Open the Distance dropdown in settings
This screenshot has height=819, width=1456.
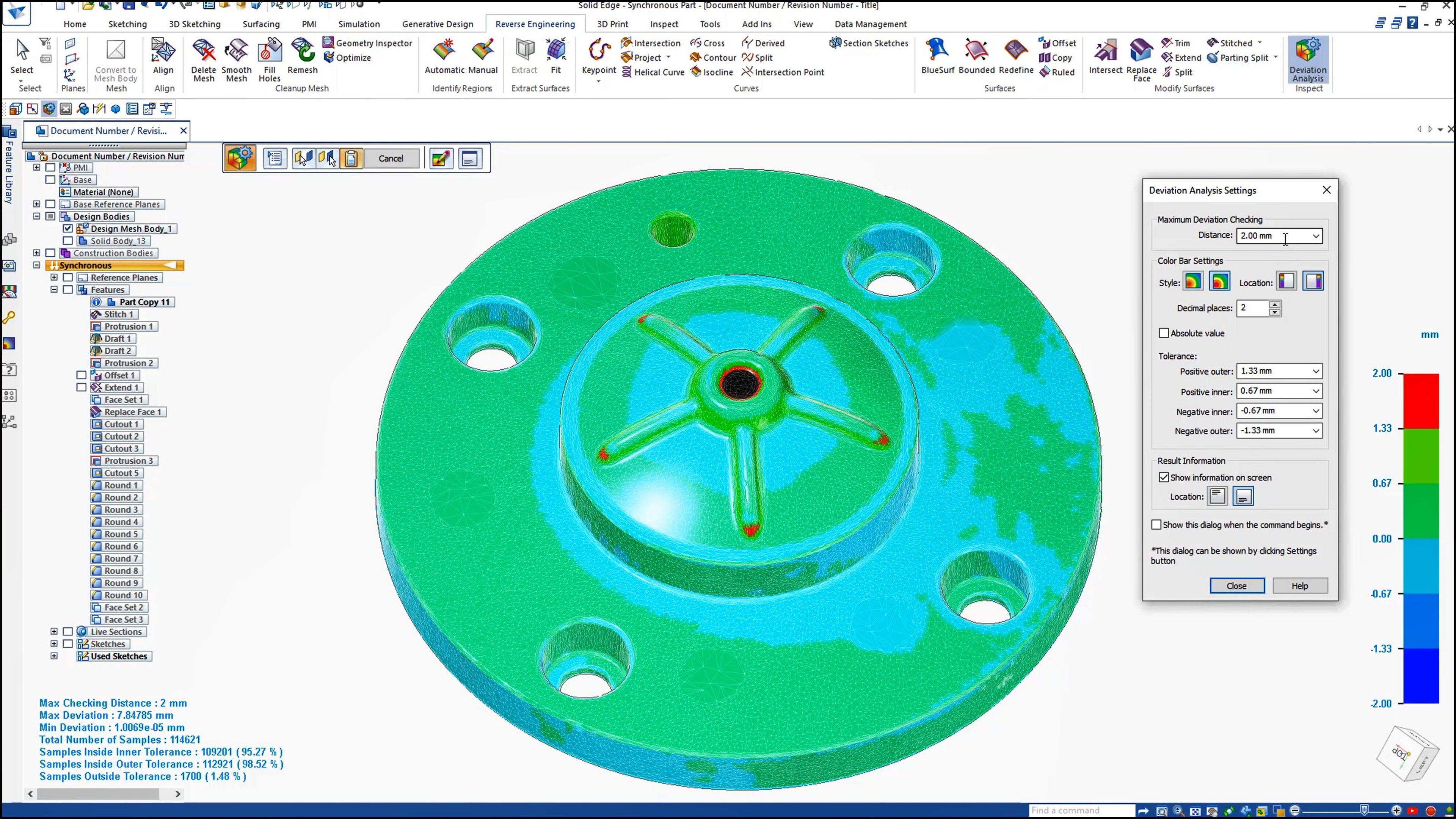(x=1316, y=236)
